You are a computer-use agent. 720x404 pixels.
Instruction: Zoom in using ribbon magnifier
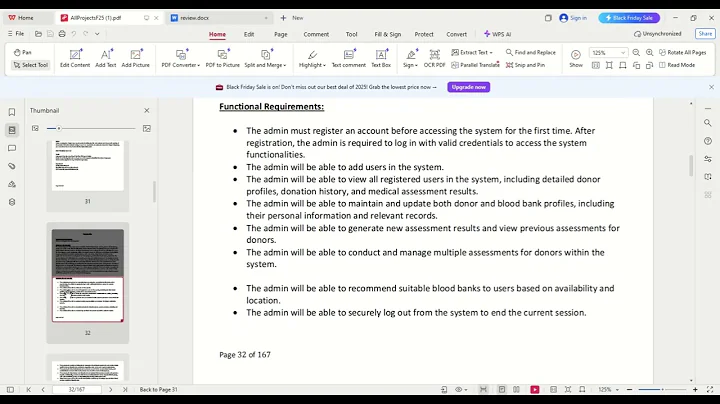[649, 53]
